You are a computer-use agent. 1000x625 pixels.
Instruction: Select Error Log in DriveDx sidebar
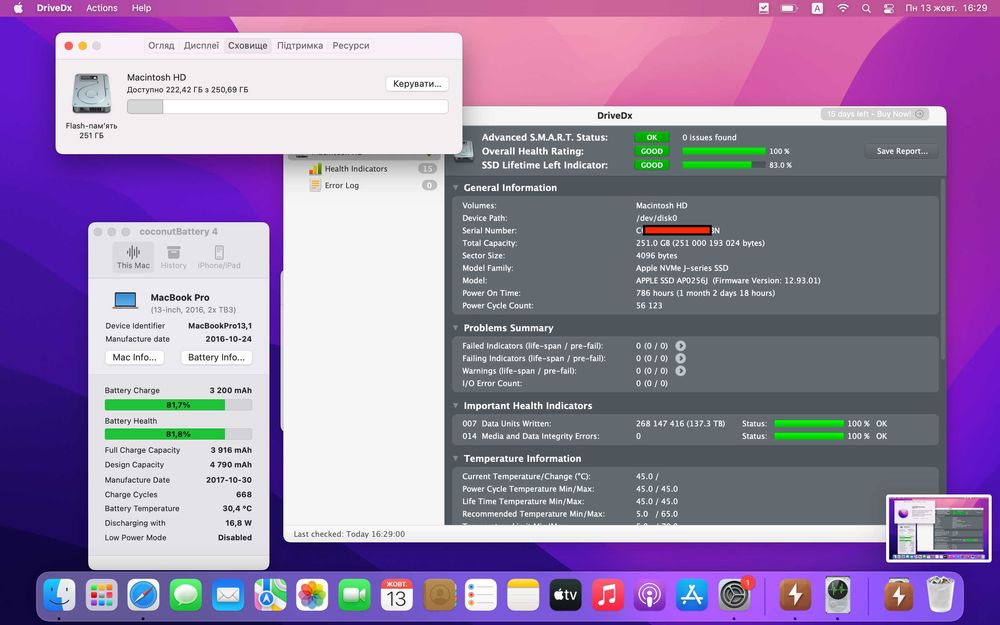342,186
